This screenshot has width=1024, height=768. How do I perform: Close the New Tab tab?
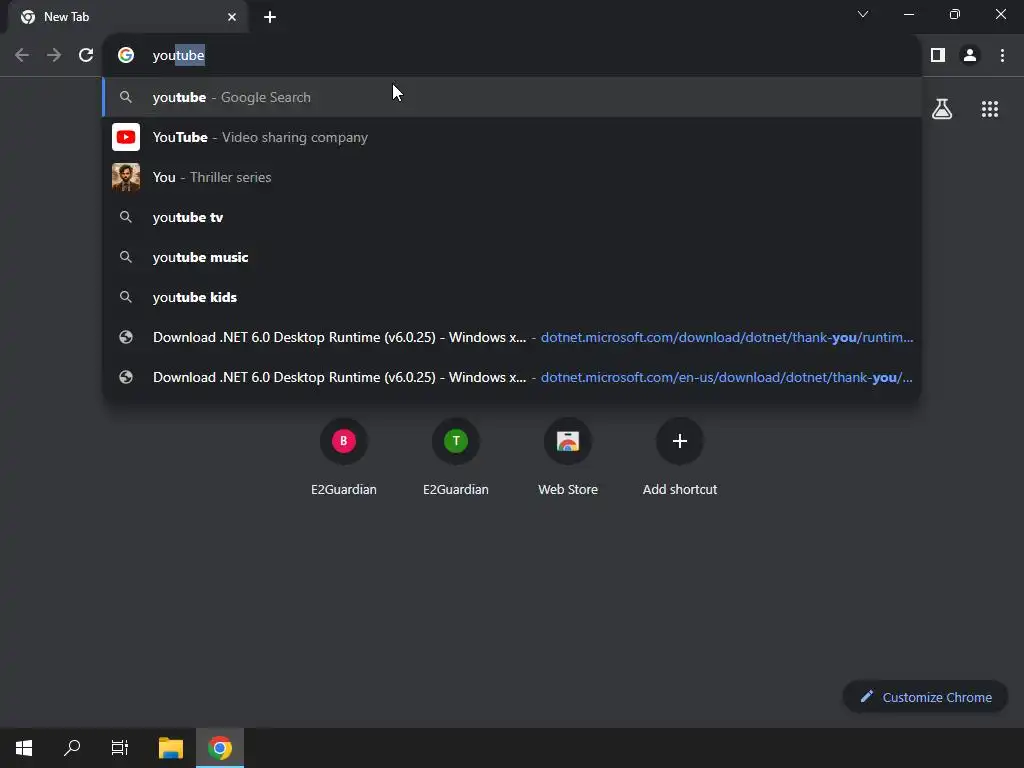click(232, 17)
